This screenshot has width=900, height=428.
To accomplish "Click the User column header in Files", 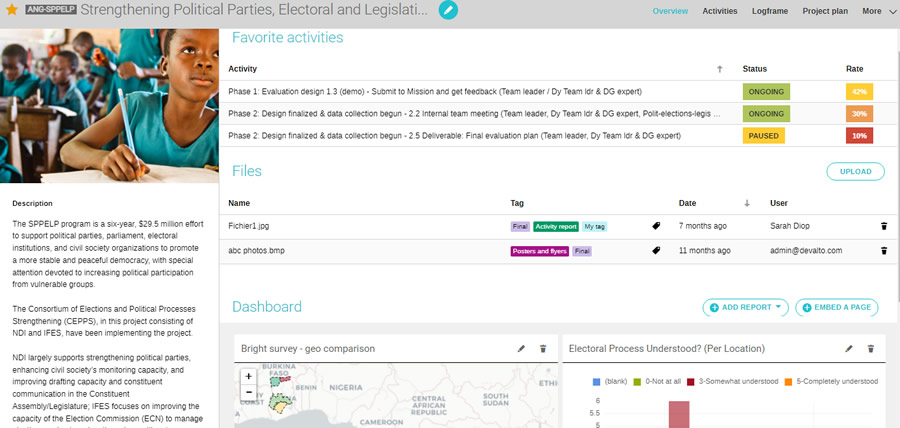I will pyautogui.click(x=778, y=203).
